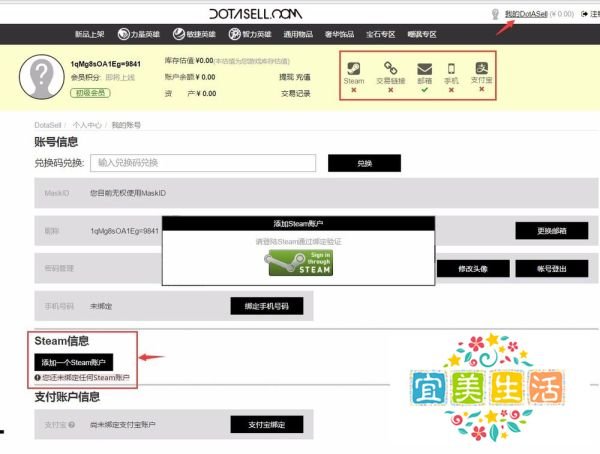Click the 添加一个Steam账户 button
The width and height of the screenshot is (600, 454).
pyautogui.click(x=73, y=362)
